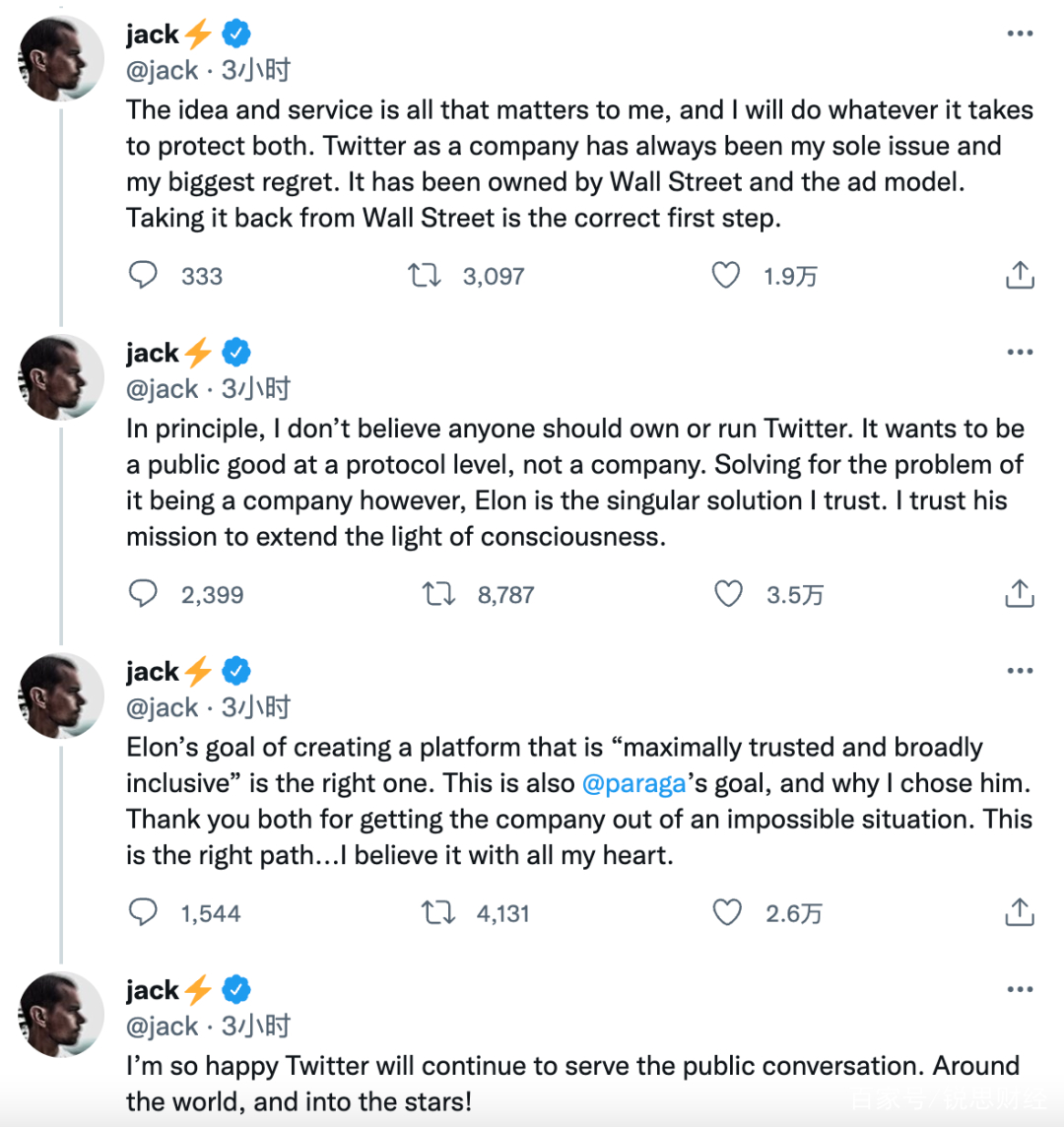Viewport: 1064px width, 1127px height.
Task: Retweet the tweet with 4,131 retweets
Action: pyautogui.click(x=438, y=913)
